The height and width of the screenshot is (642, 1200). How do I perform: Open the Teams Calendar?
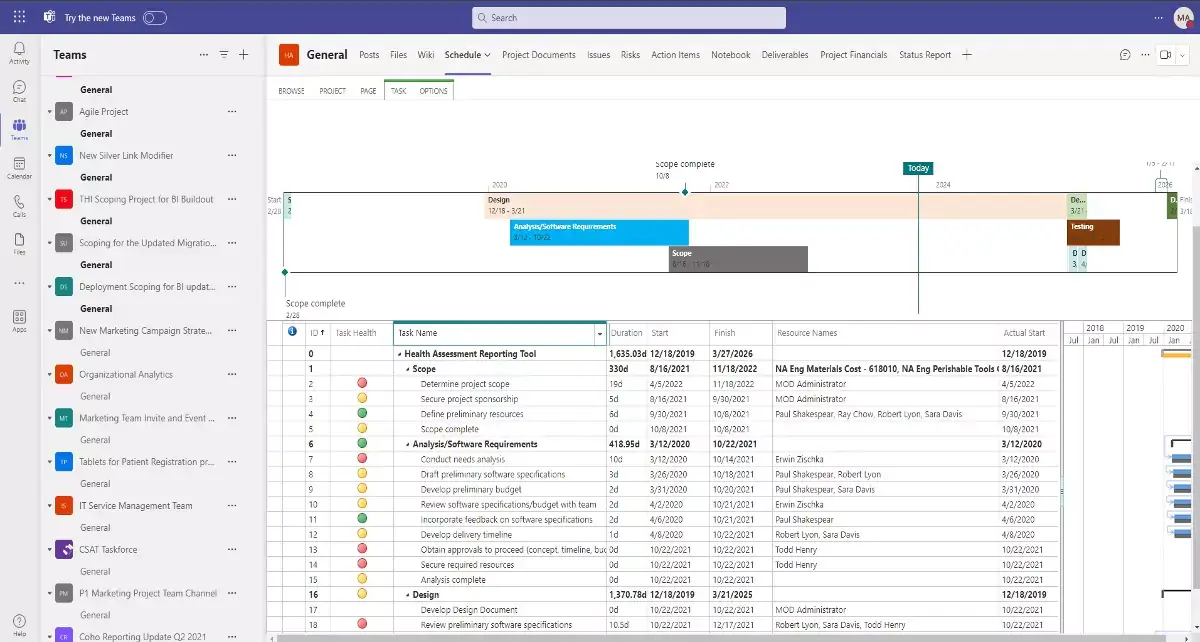coord(18,166)
